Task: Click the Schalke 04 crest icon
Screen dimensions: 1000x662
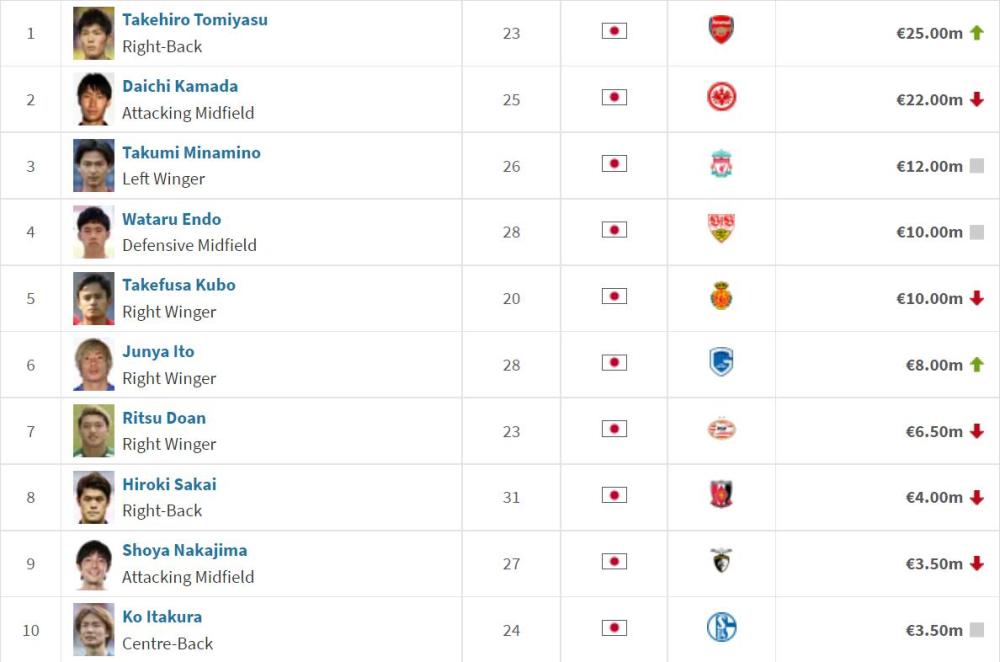Action: pyautogui.click(x=721, y=627)
